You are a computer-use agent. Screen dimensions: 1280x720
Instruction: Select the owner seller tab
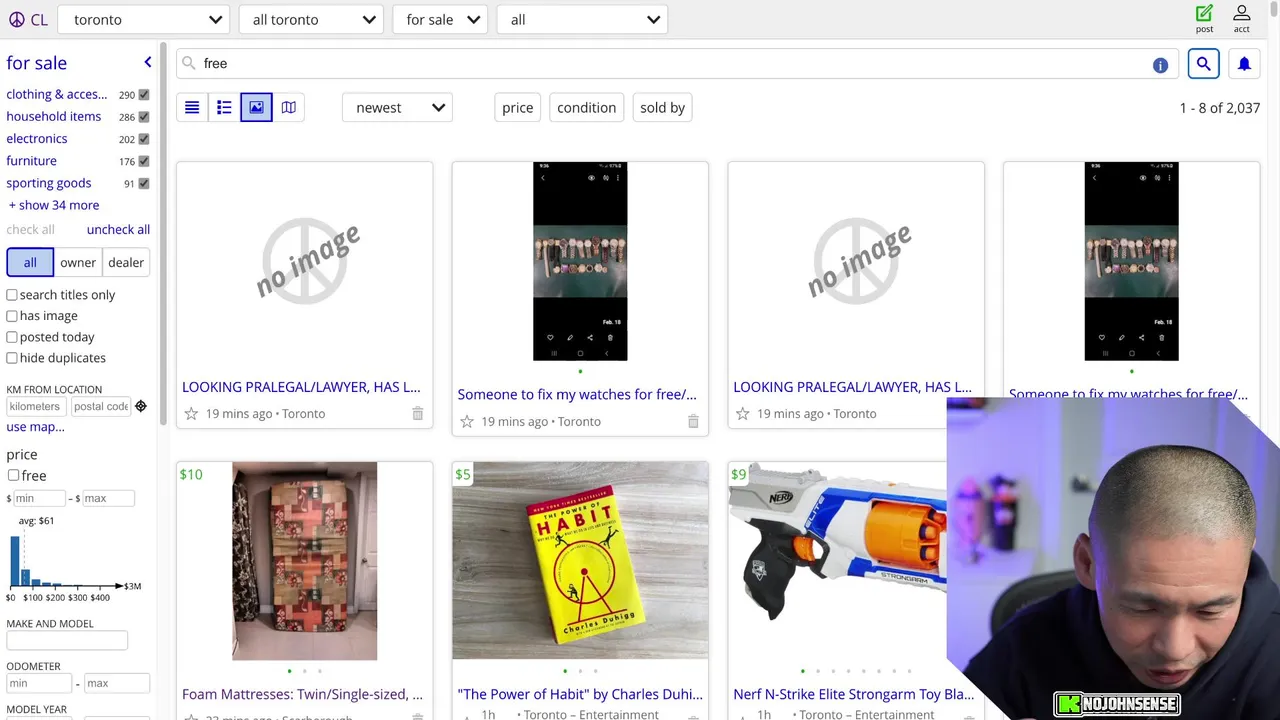[78, 262]
